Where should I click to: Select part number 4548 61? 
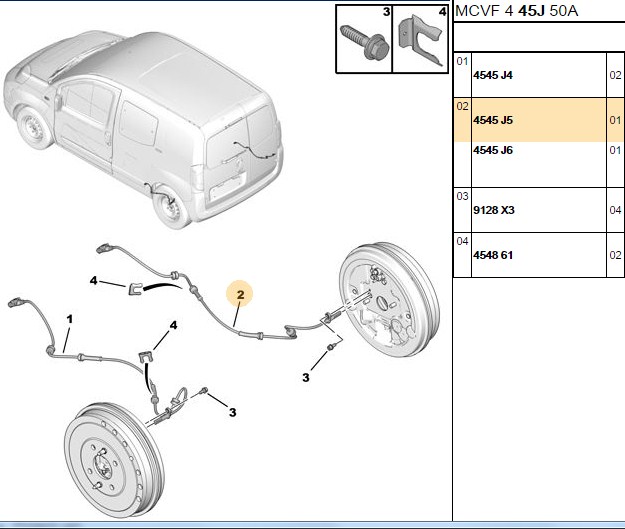pyautogui.click(x=493, y=255)
